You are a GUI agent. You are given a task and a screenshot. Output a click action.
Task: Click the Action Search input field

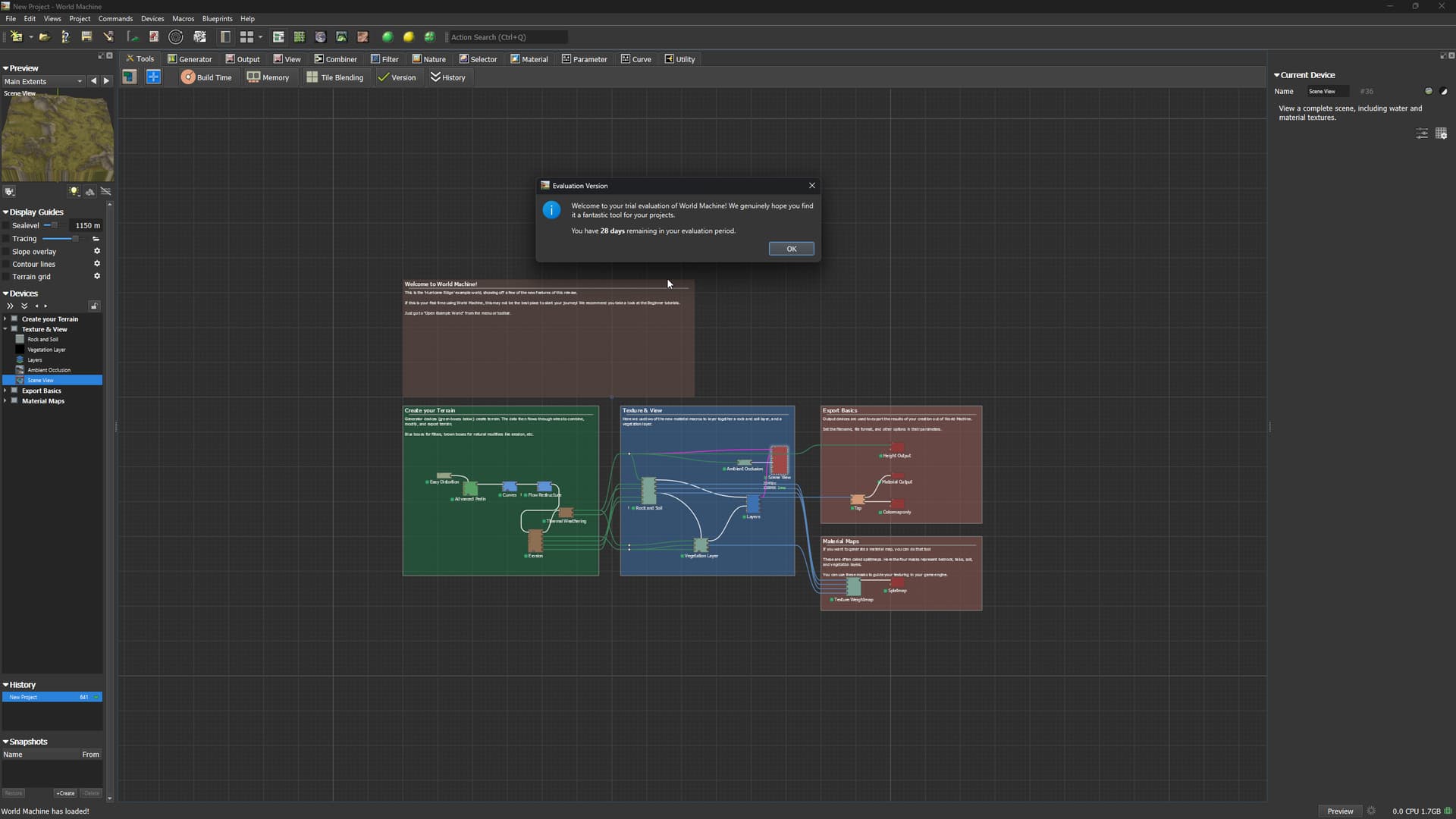[x=507, y=37]
